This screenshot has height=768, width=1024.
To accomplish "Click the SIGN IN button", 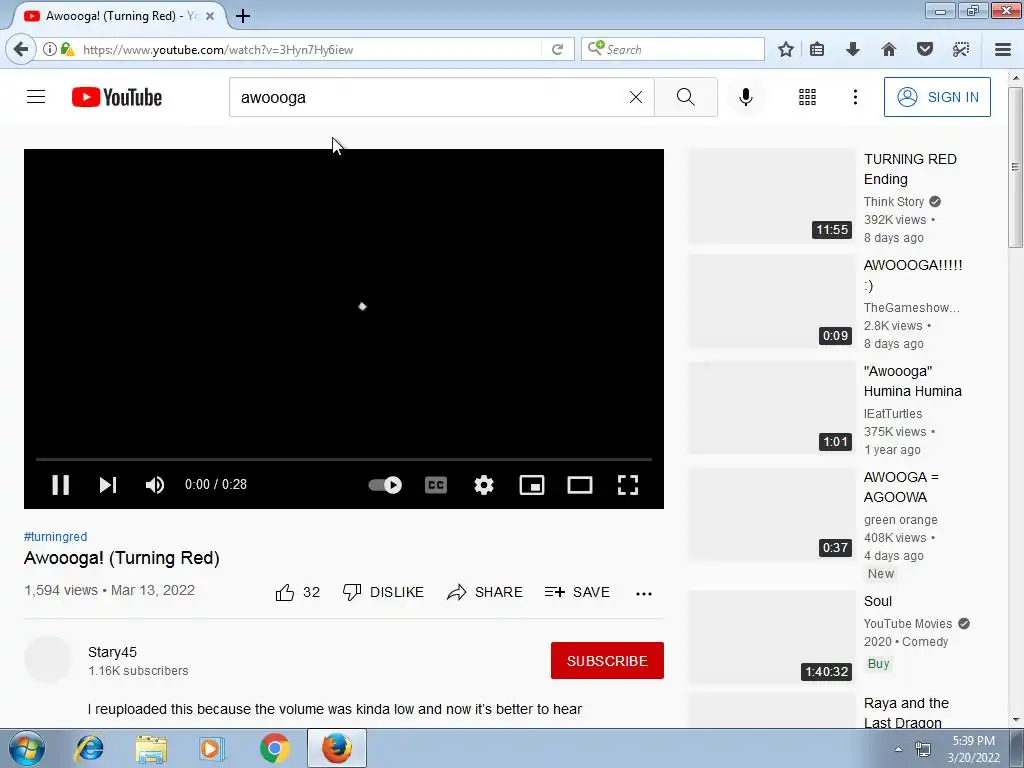I will [x=937, y=97].
